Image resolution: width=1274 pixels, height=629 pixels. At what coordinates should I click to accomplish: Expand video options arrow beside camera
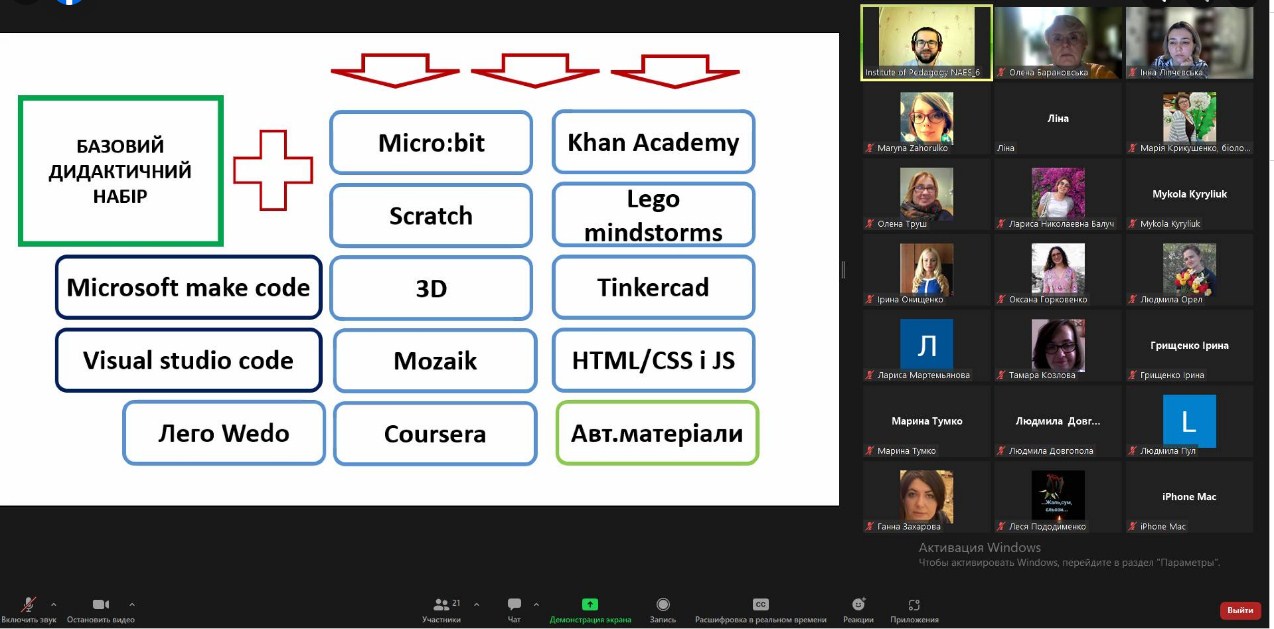[132, 604]
